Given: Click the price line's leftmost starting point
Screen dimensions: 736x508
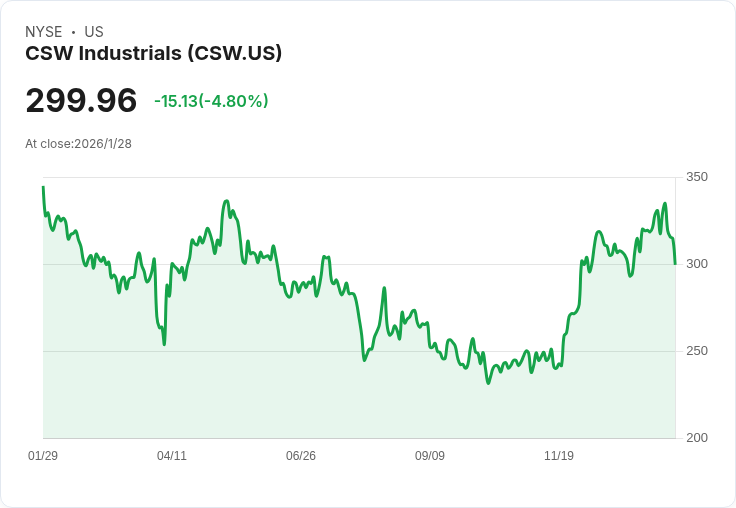Looking at the screenshot, I should coord(43,188).
